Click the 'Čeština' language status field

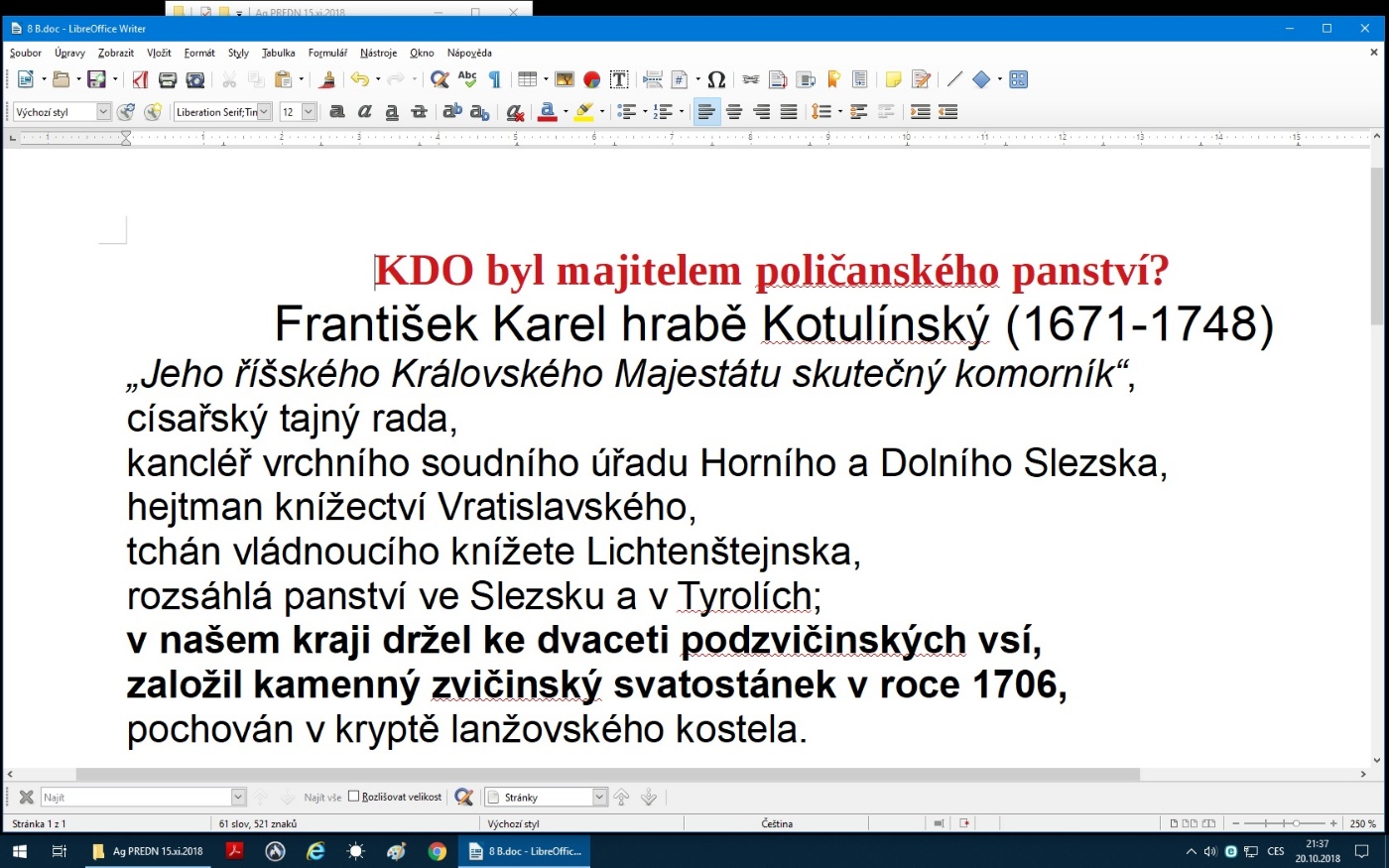(x=777, y=823)
